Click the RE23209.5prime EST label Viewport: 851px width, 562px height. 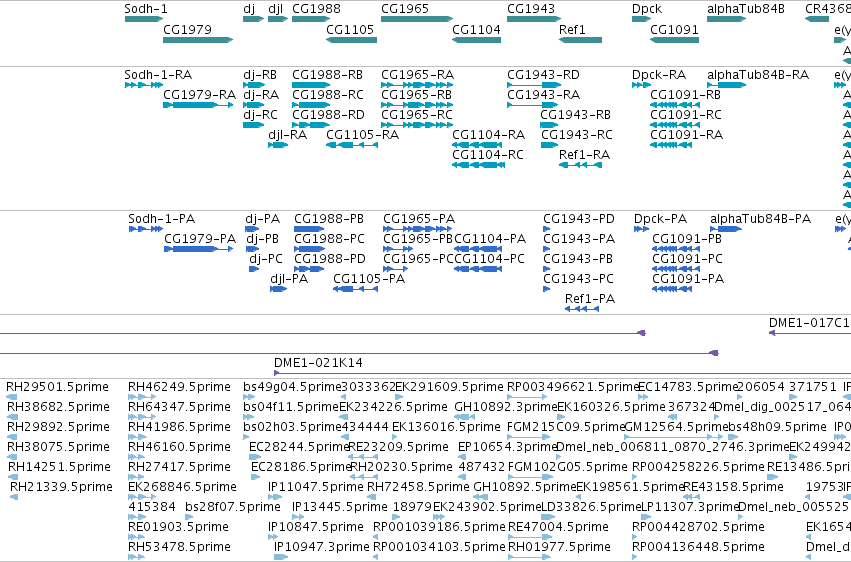(x=398, y=447)
